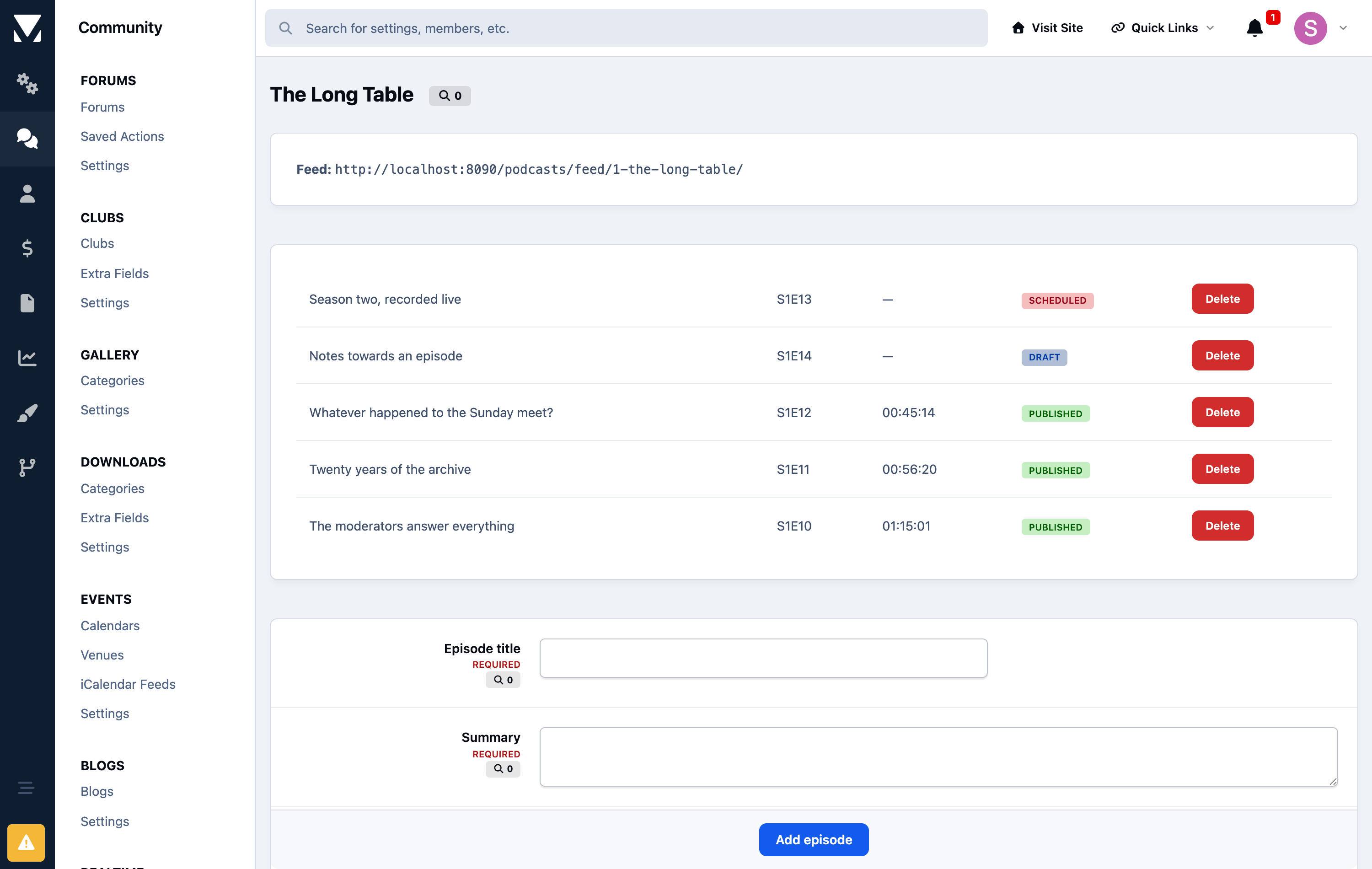Open Blogs in the sidebar menu

click(x=97, y=792)
